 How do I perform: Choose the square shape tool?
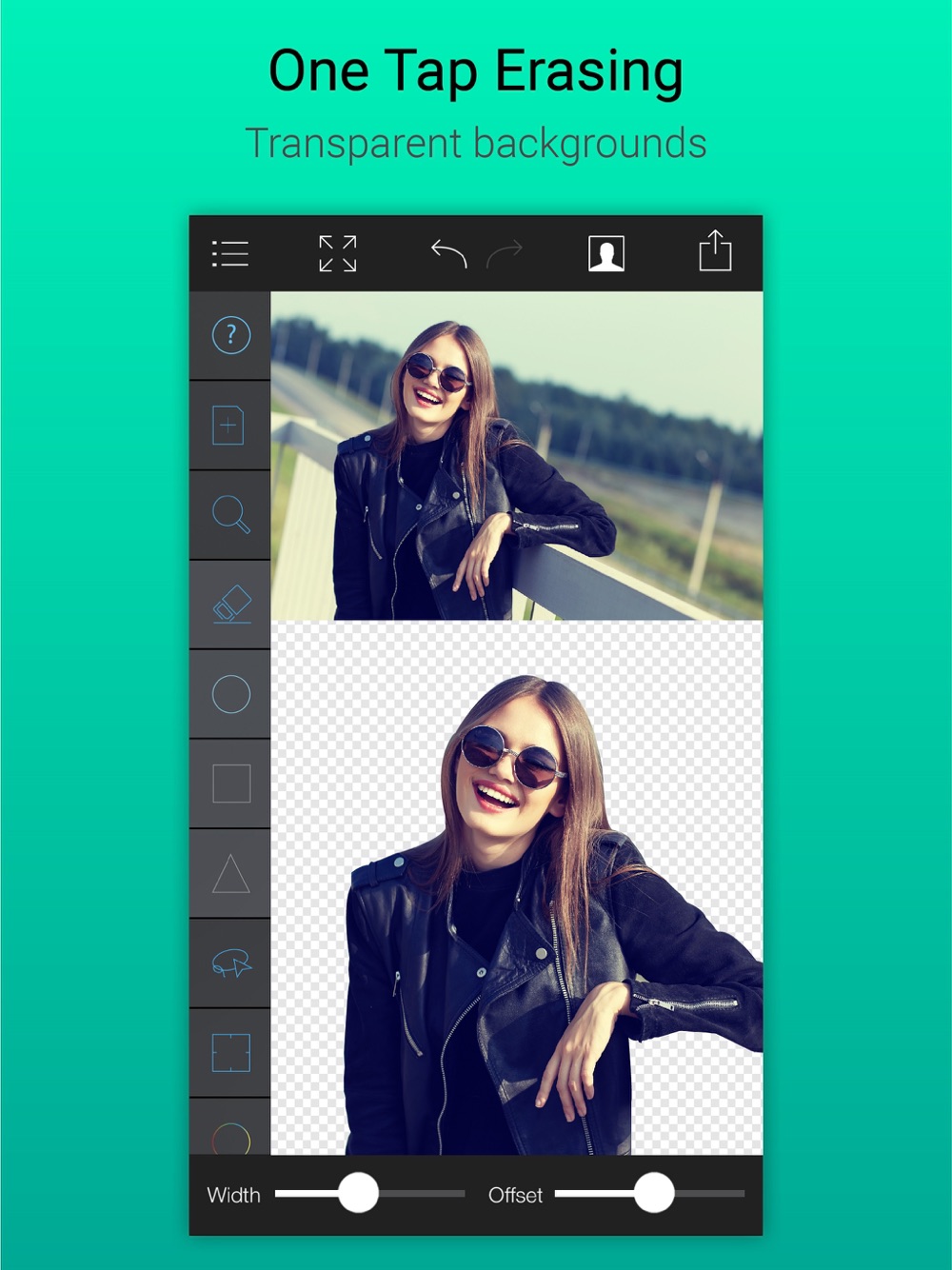[231, 784]
